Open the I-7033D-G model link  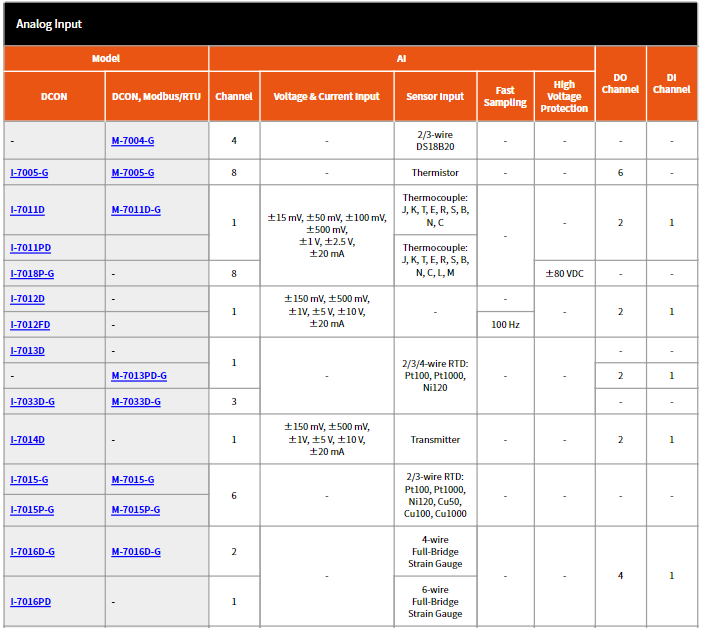point(32,402)
